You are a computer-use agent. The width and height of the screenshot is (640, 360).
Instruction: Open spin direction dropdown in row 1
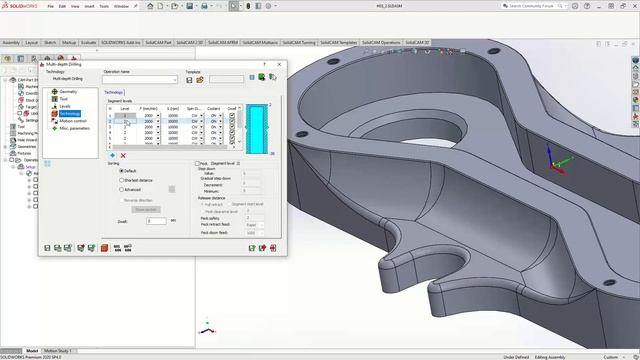201,116
